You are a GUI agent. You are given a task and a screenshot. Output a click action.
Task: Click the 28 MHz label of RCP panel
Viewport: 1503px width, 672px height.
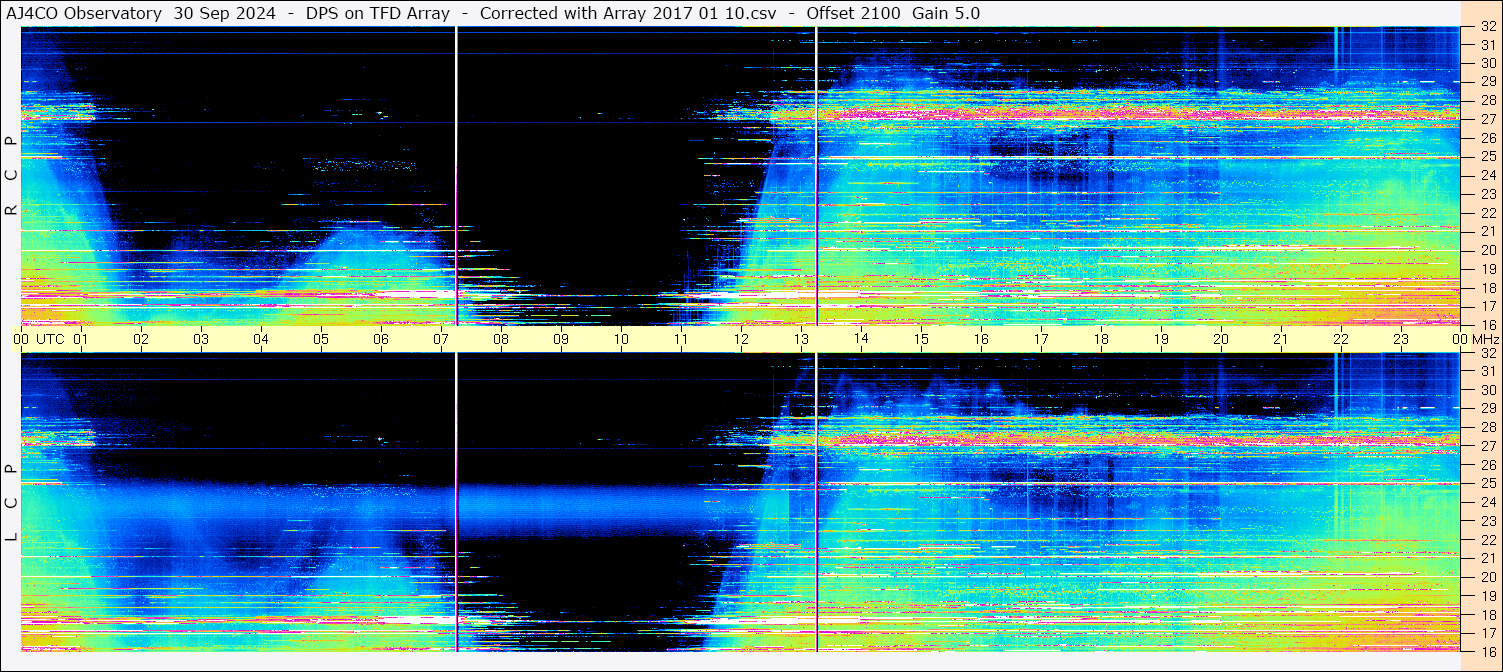coord(1487,100)
